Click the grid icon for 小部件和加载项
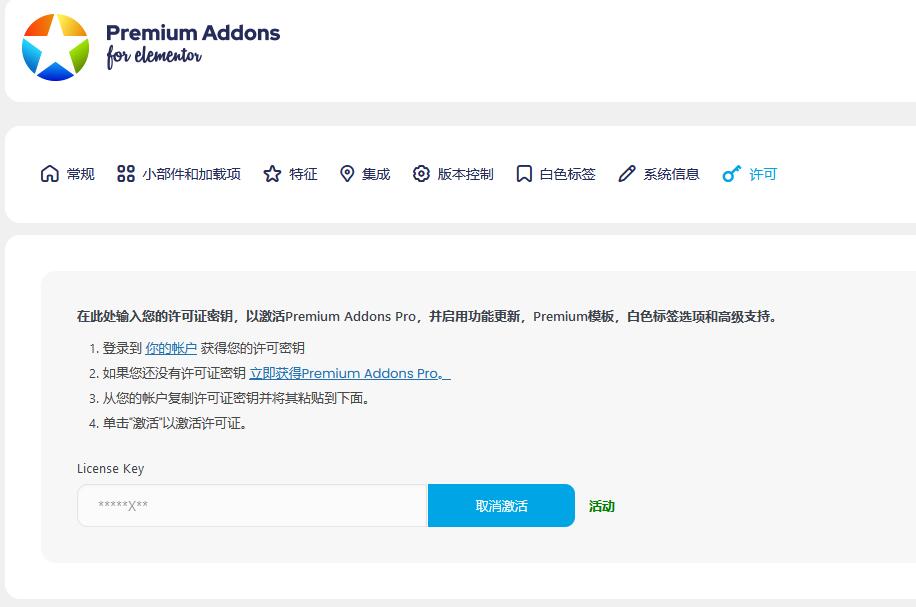916x607 pixels. (x=126, y=174)
